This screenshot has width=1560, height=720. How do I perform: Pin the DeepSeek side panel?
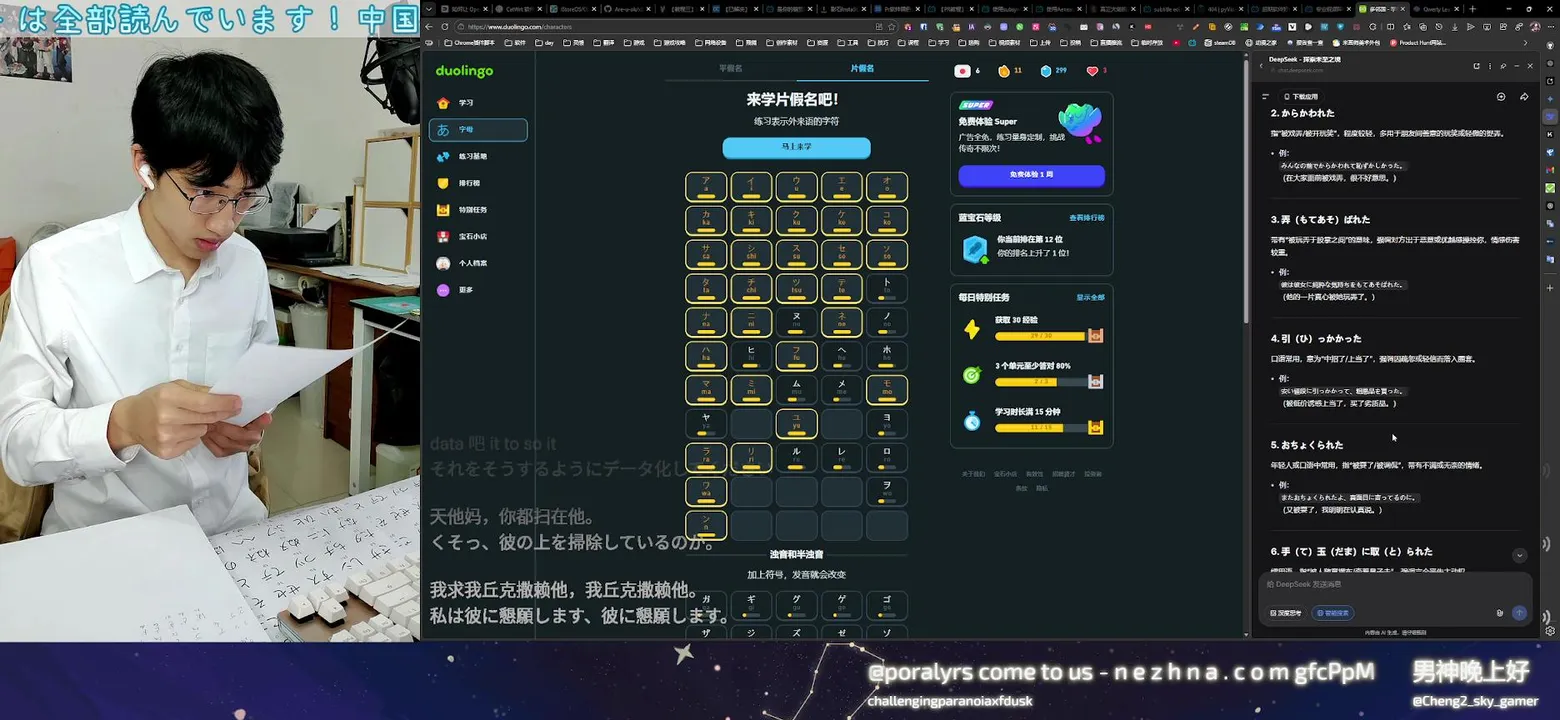click(x=1503, y=66)
